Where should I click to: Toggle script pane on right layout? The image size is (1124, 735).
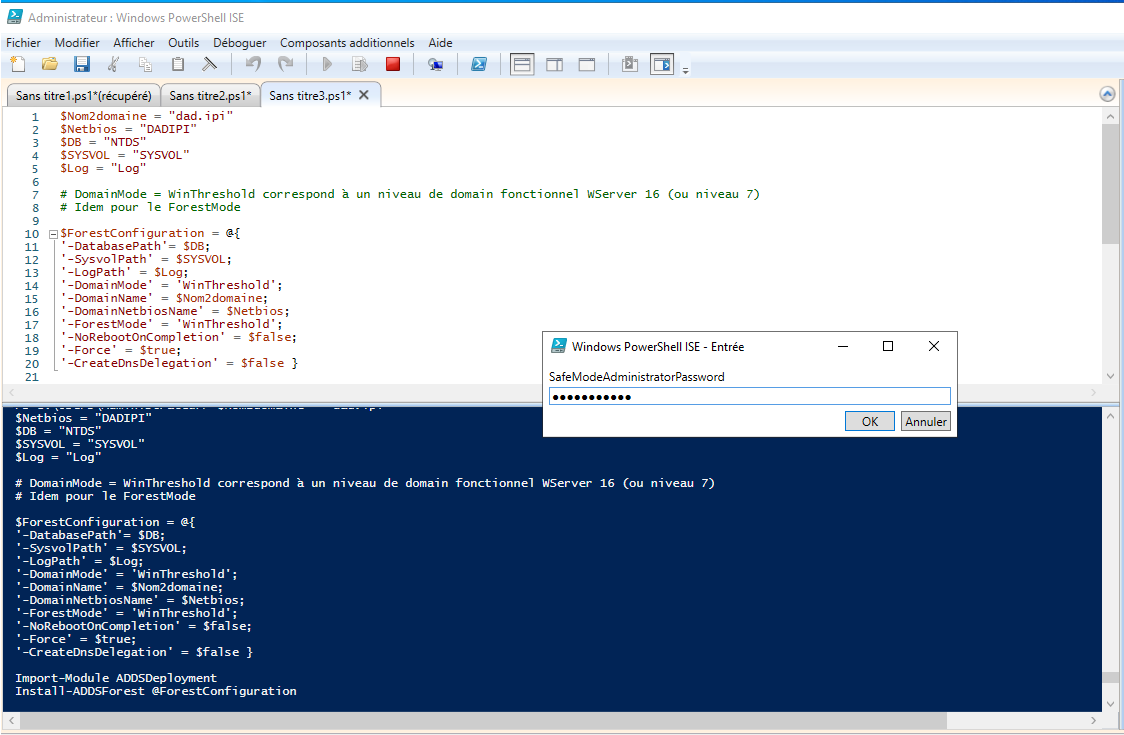coord(555,65)
